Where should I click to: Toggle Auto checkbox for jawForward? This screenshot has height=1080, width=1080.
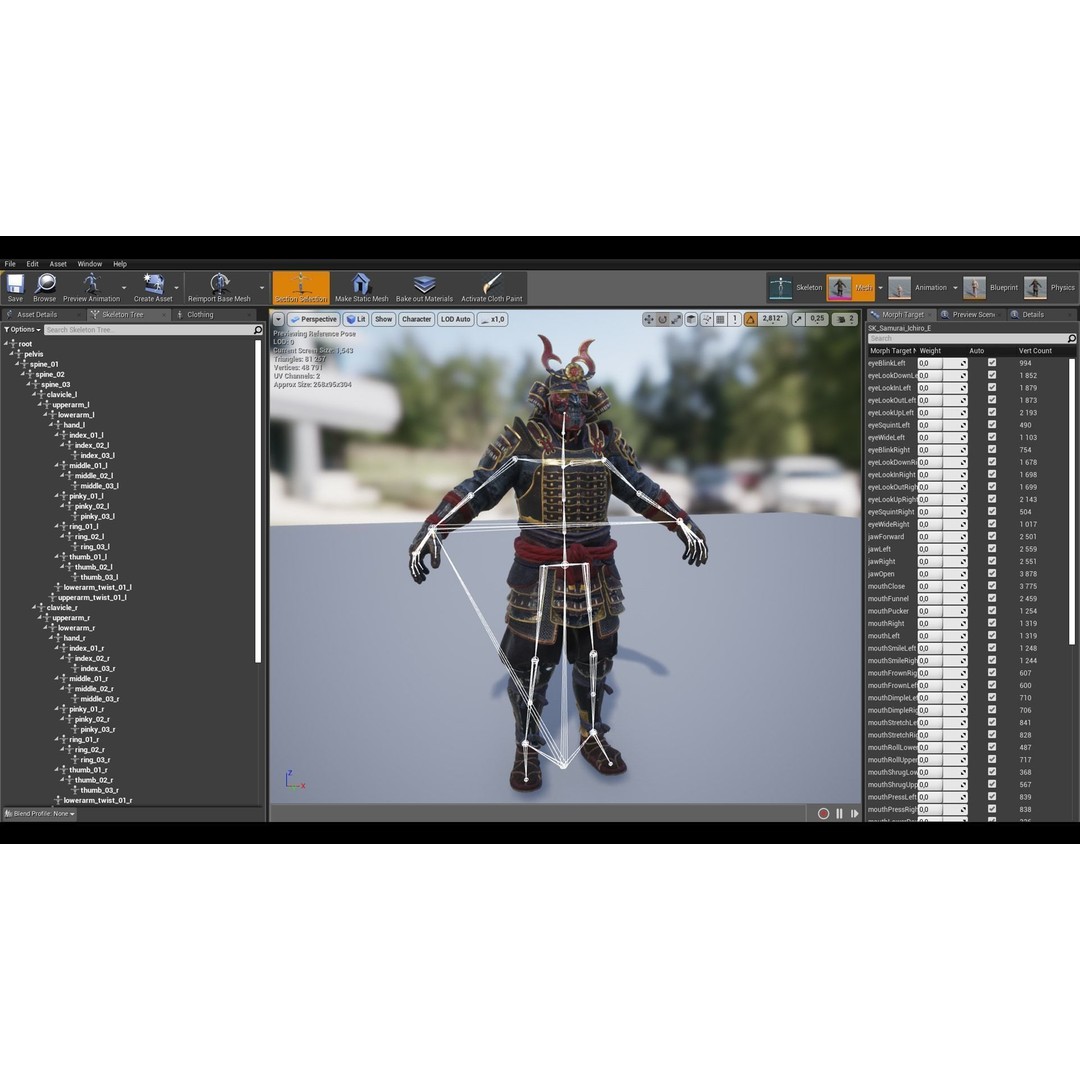pos(992,536)
